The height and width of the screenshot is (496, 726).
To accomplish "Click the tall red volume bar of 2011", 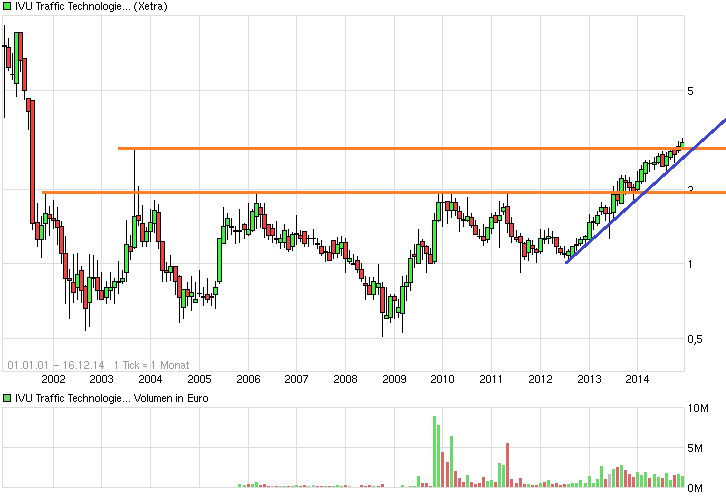I will (x=507, y=465).
